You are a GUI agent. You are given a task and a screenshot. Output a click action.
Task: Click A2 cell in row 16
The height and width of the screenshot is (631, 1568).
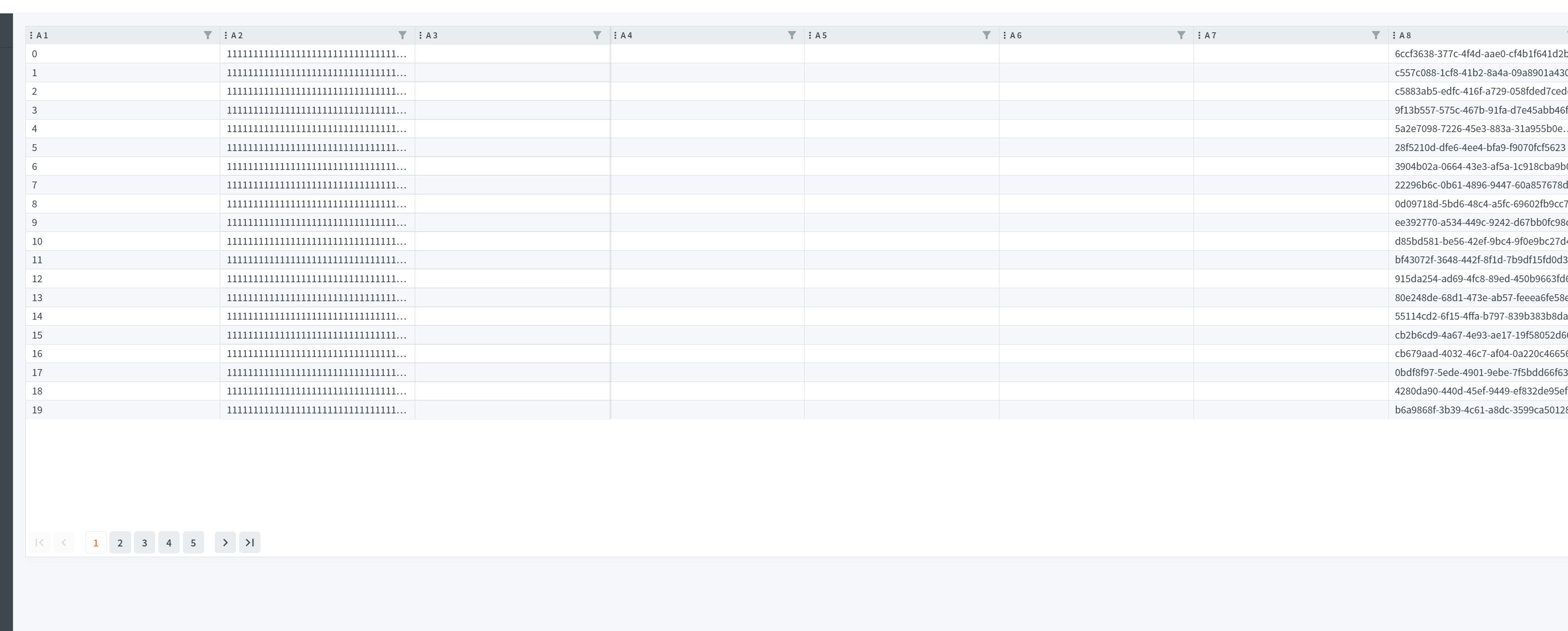point(318,353)
